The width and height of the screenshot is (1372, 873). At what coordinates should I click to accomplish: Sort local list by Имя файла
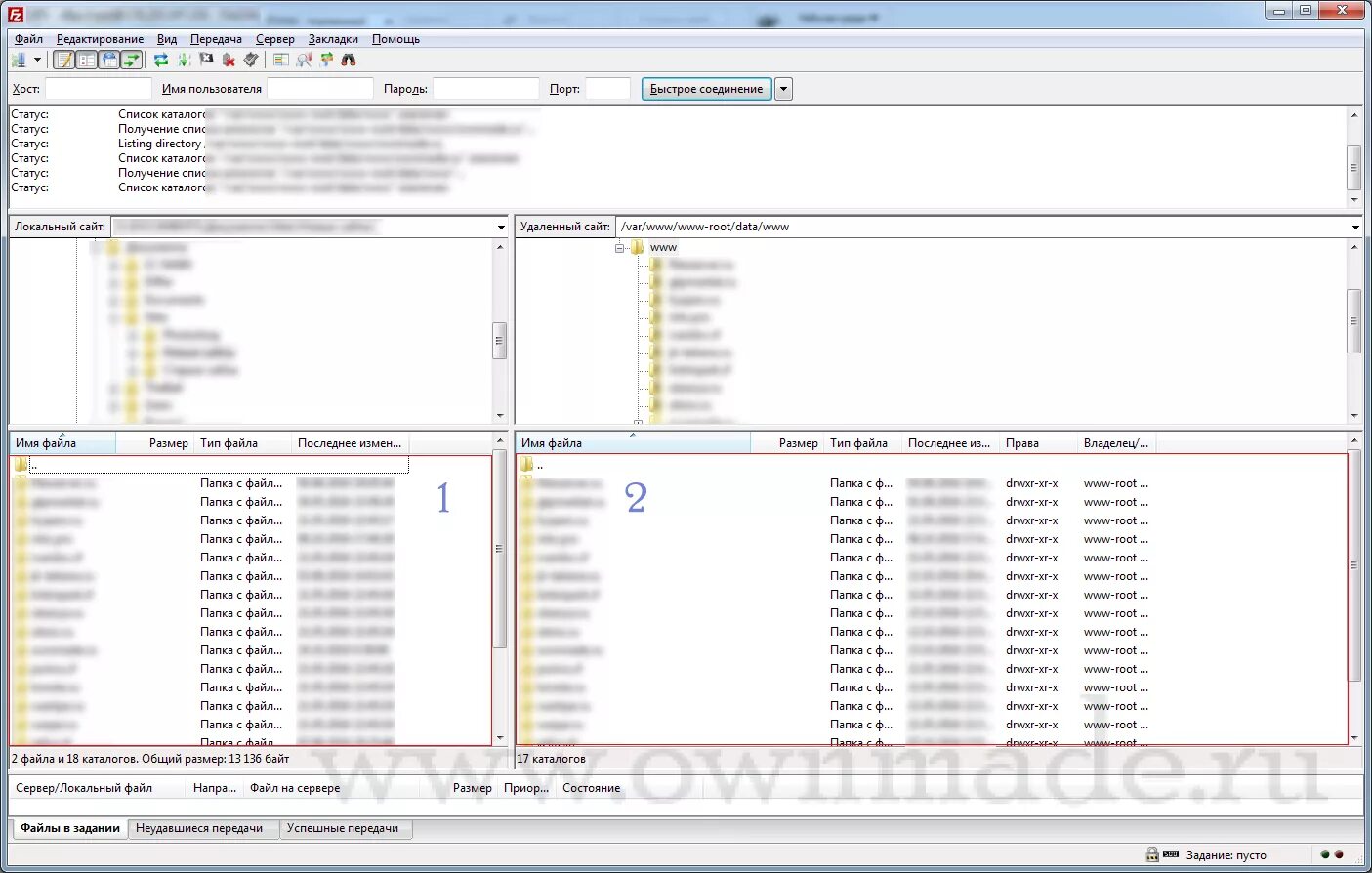pyautogui.click(x=63, y=443)
